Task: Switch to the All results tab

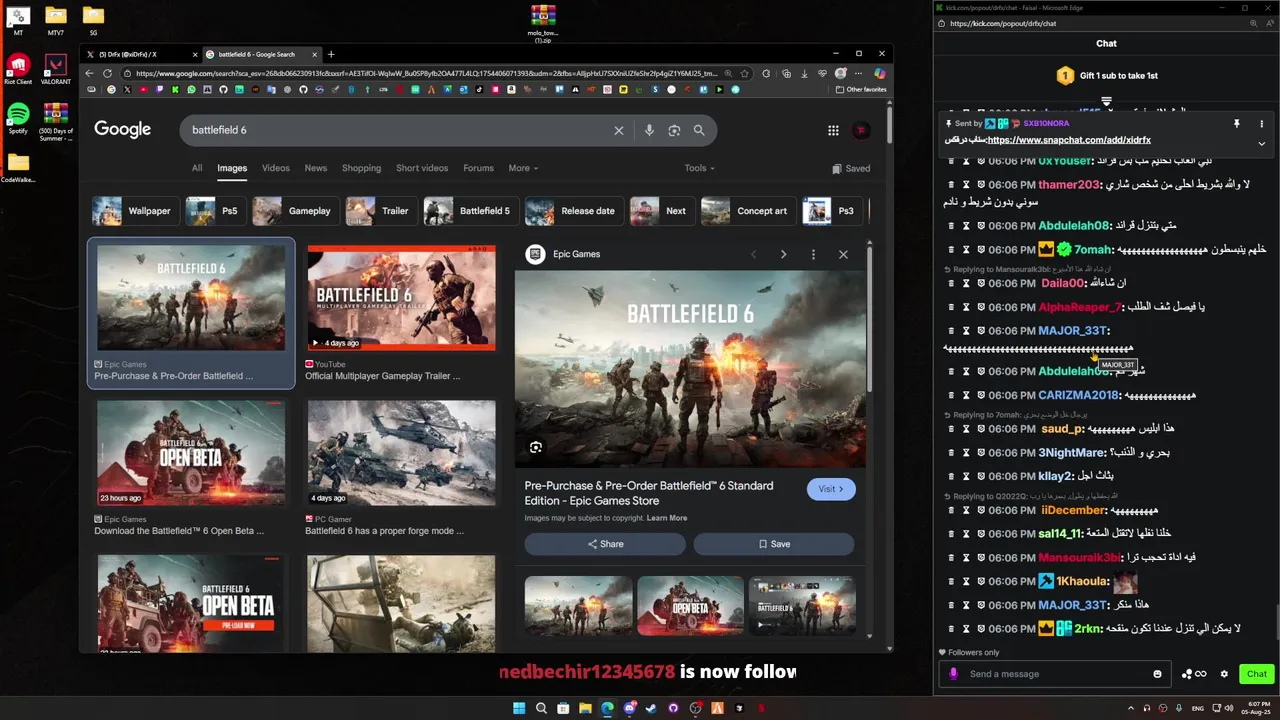Action: coord(197,168)
